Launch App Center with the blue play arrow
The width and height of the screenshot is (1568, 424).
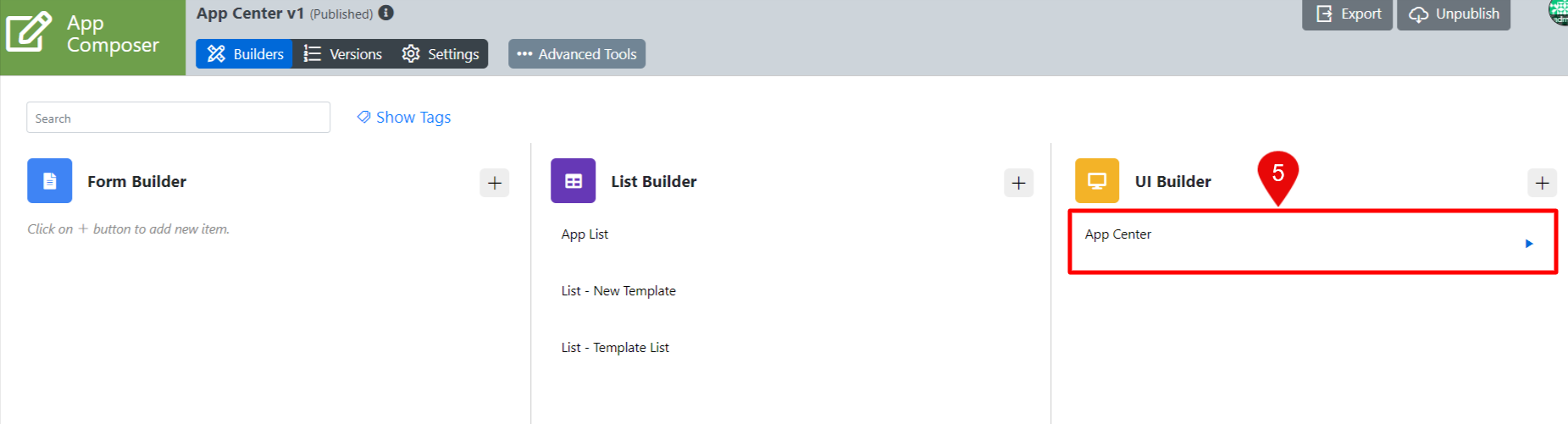(1529, 244)
